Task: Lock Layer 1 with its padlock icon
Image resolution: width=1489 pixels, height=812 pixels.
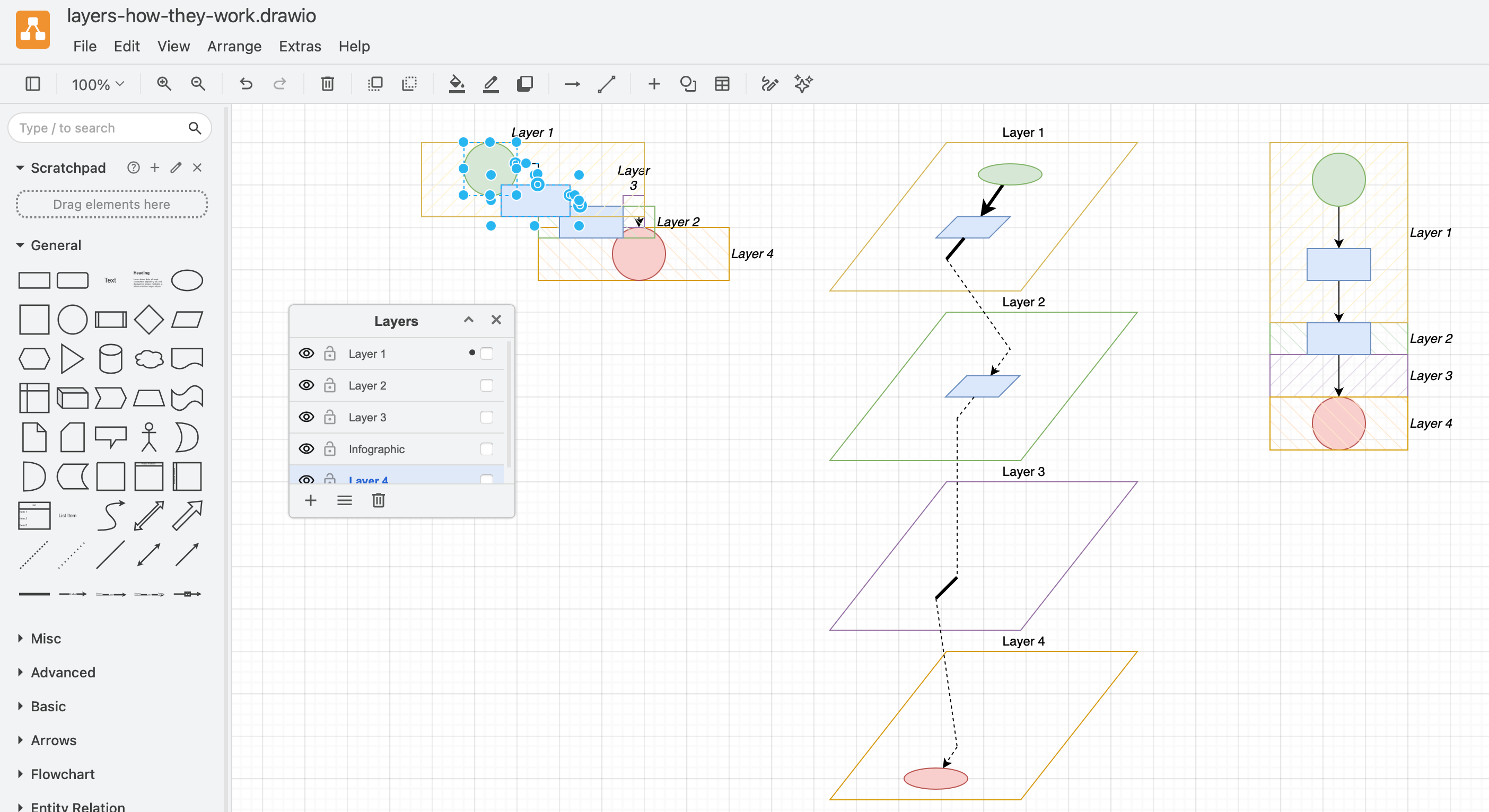Action: (x=329, y=353)
